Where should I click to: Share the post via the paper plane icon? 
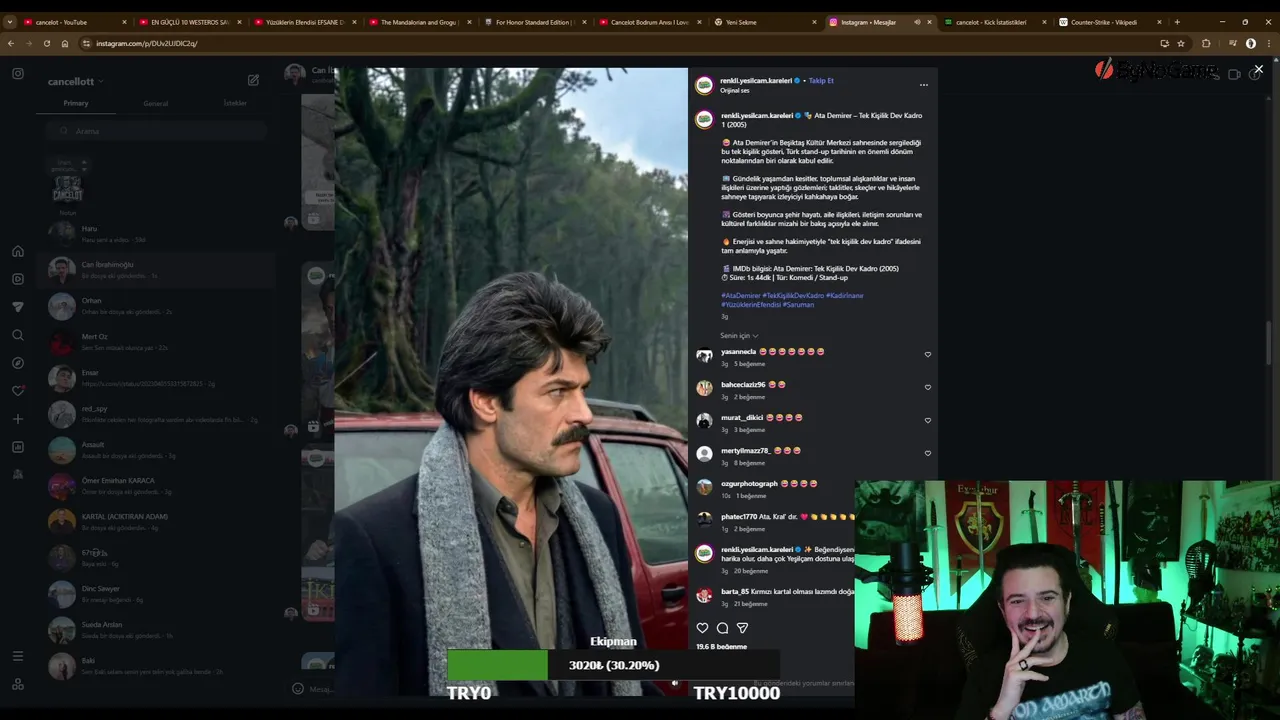pos(742,628)
